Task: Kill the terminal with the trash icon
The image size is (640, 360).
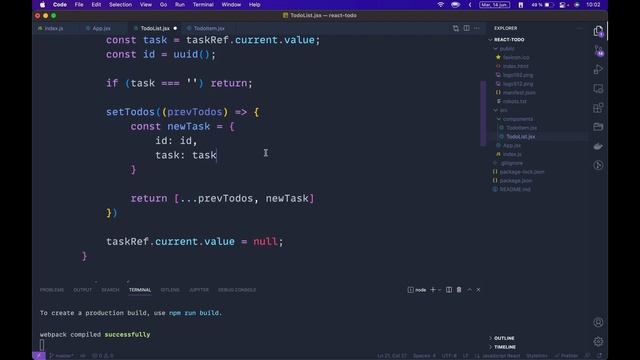Action: point(459,290)
